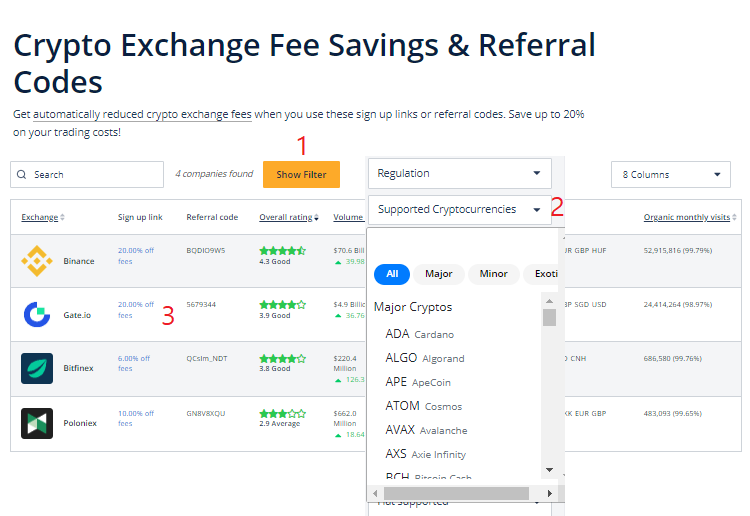Select the All filter pill
The width and height of the screenshot is (750, 516).
pos(392,273)
